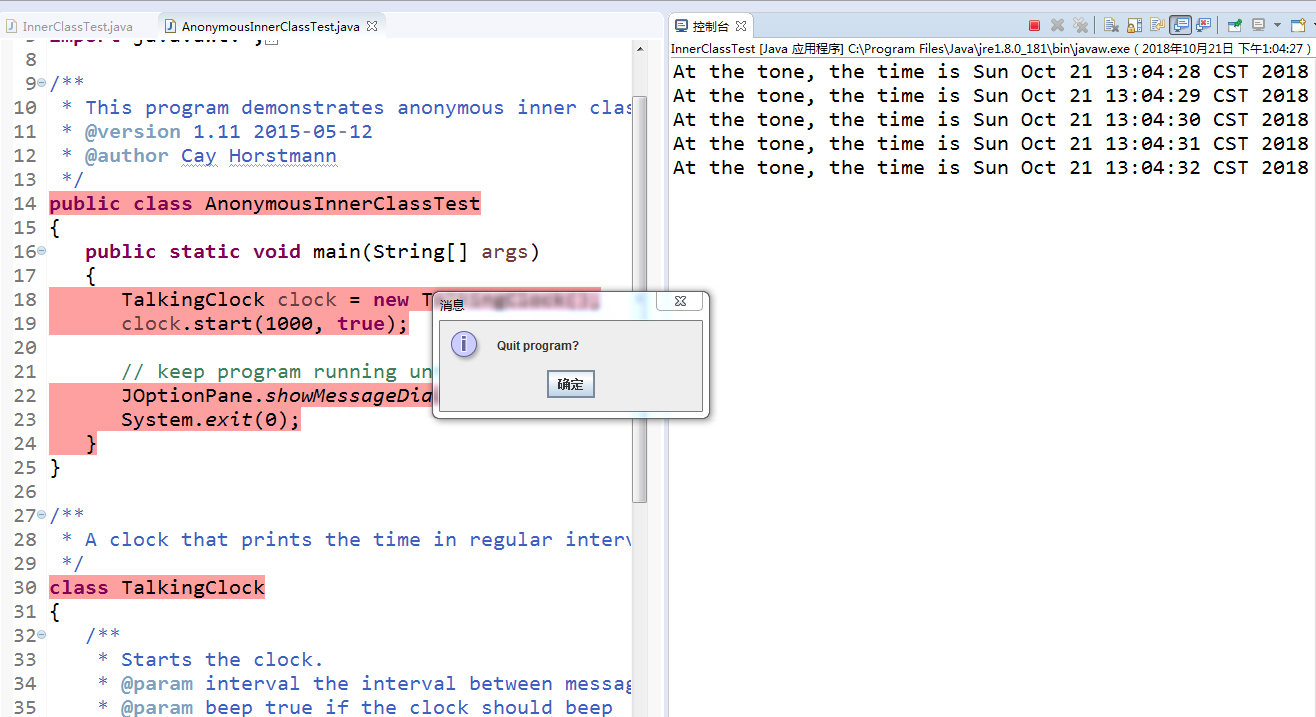
Task: Close the 消息 dialog with X
Action: (680, 301)
